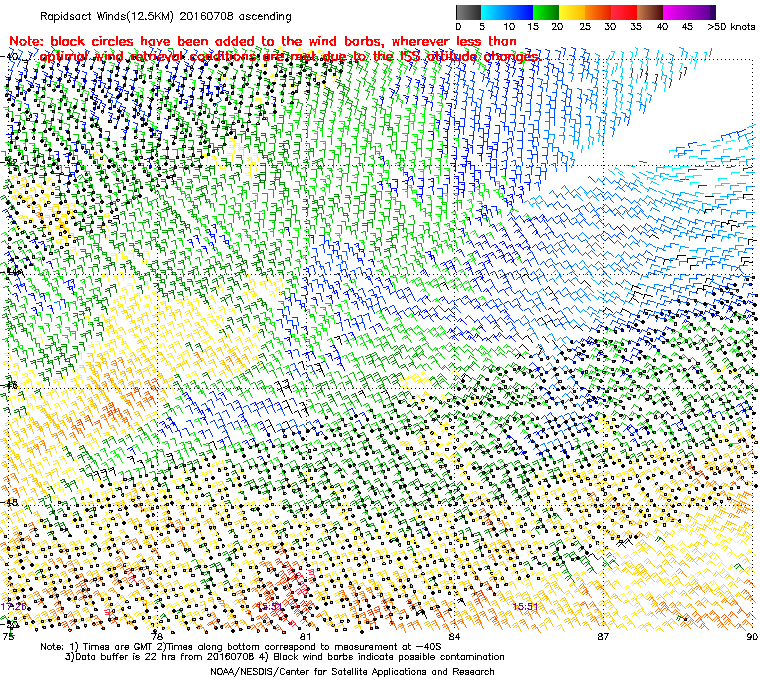The height and width of the screenshot is (688, 760).
Task: Click the longitude axis label '75'
Action: pyautogui.click(x=8, y=636)
